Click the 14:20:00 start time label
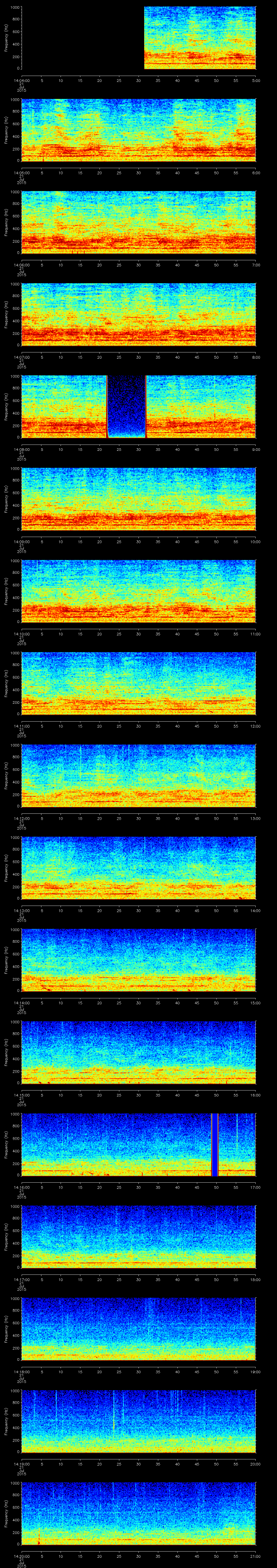This screenshot has width=277, height=1568. click(21, 1556)
